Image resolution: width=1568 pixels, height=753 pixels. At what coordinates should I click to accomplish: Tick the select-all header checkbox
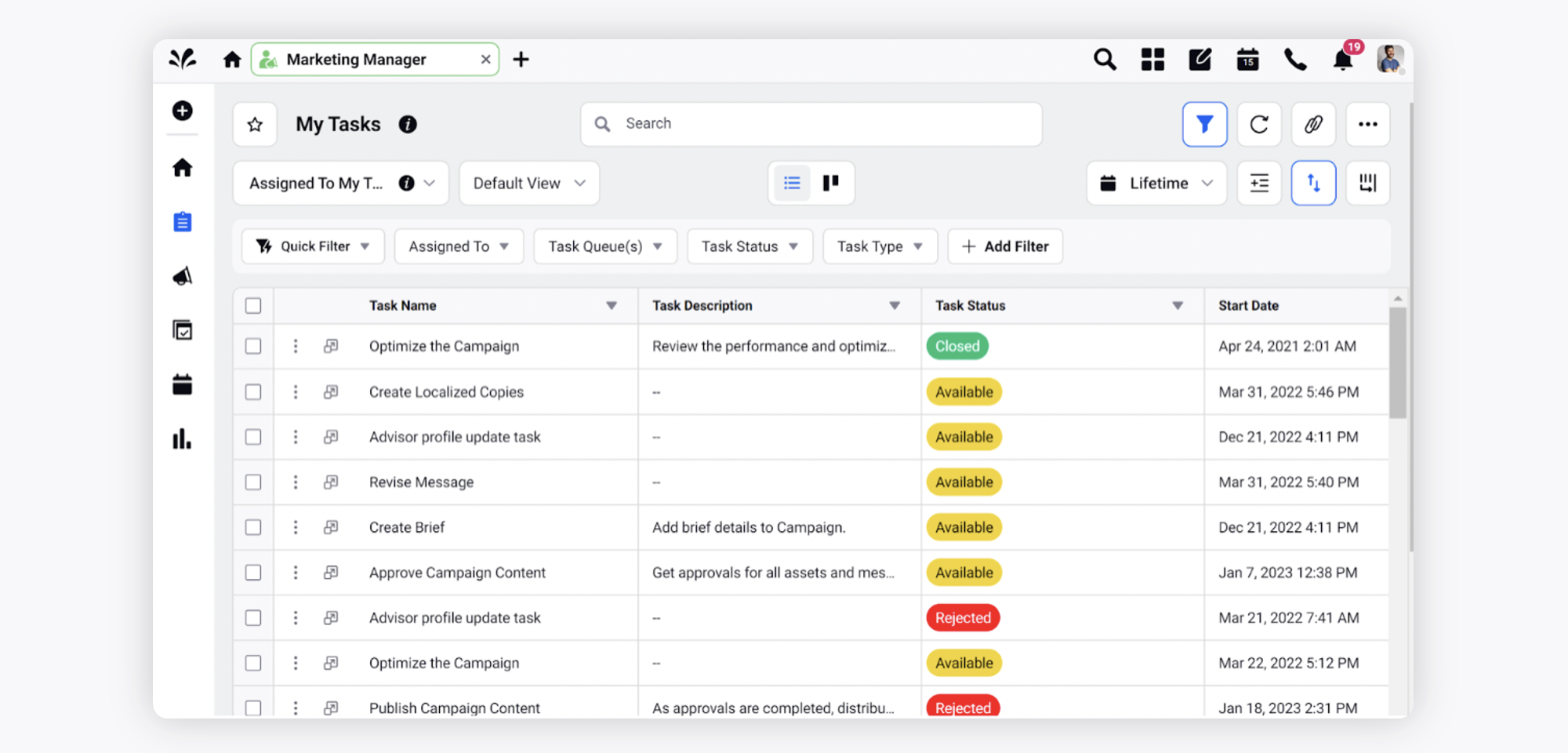point(253,306)
